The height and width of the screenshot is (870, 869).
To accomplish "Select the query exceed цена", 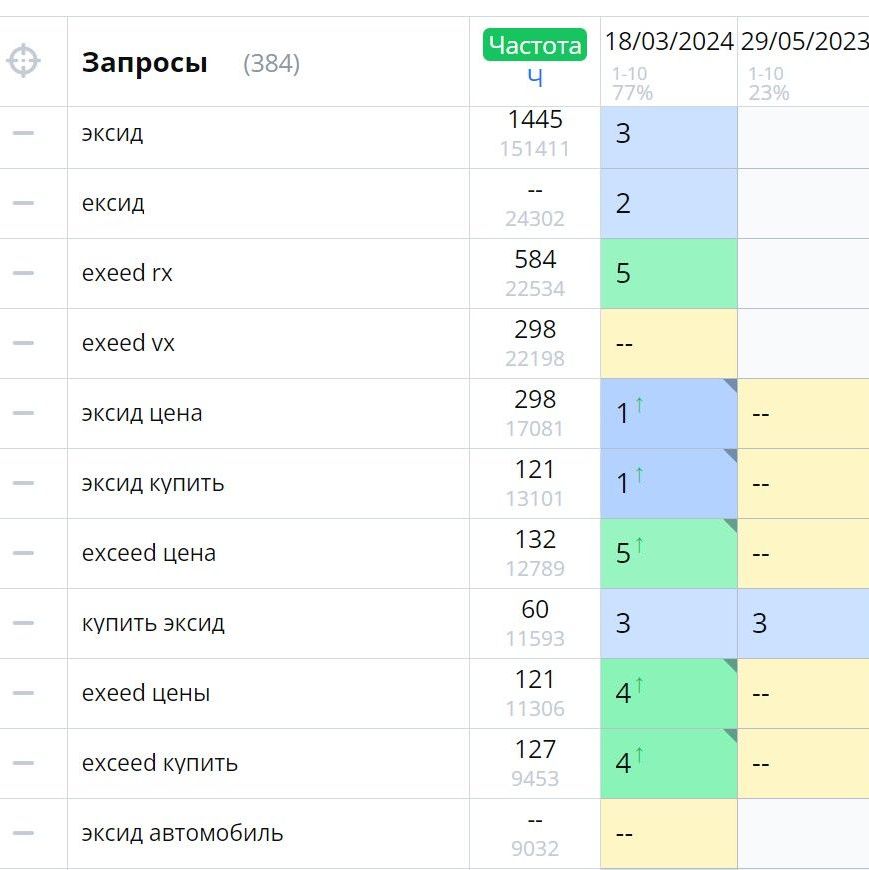I will click(x=149, y=553).
